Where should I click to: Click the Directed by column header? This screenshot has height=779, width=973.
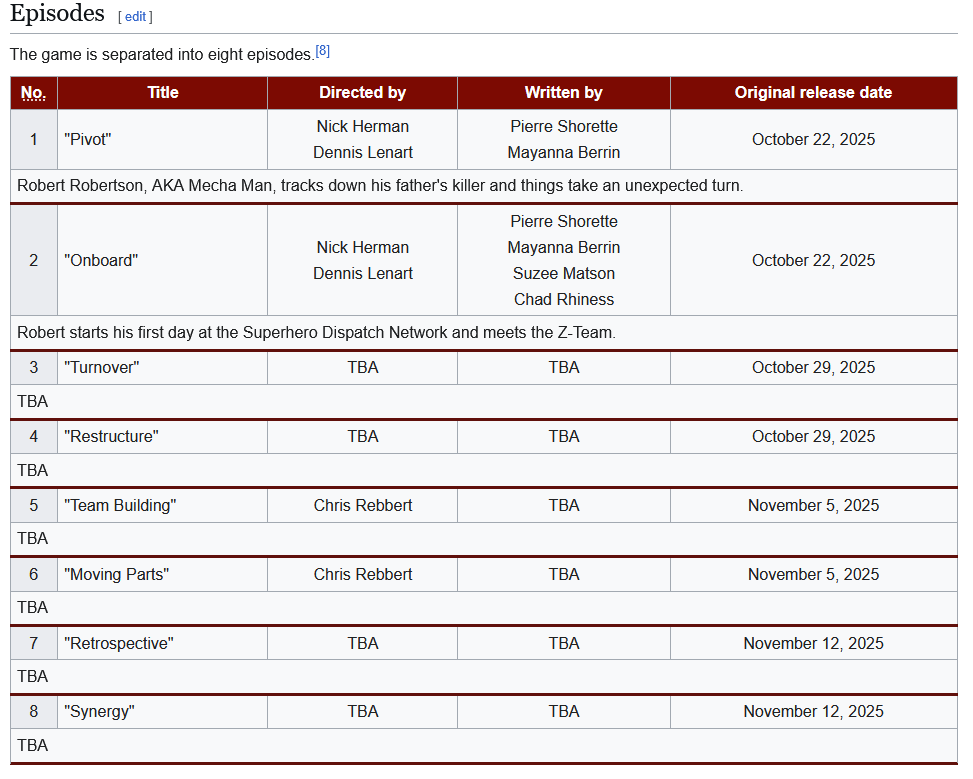[x=362, y=93]
